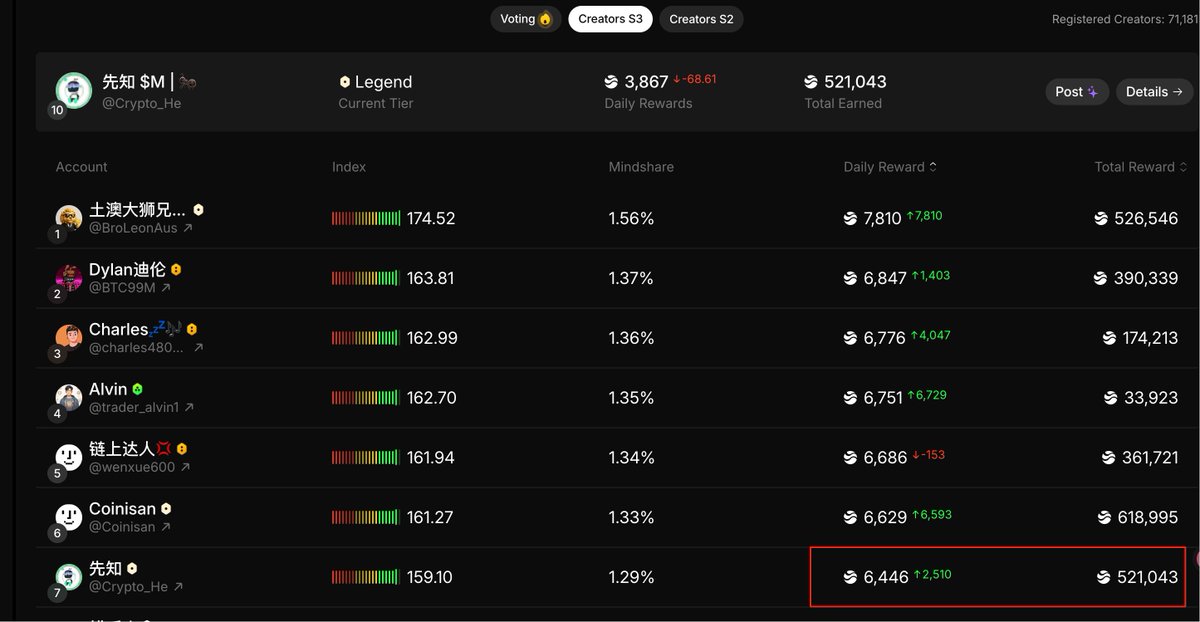Click the index bar for 163.81

point(366,278)
